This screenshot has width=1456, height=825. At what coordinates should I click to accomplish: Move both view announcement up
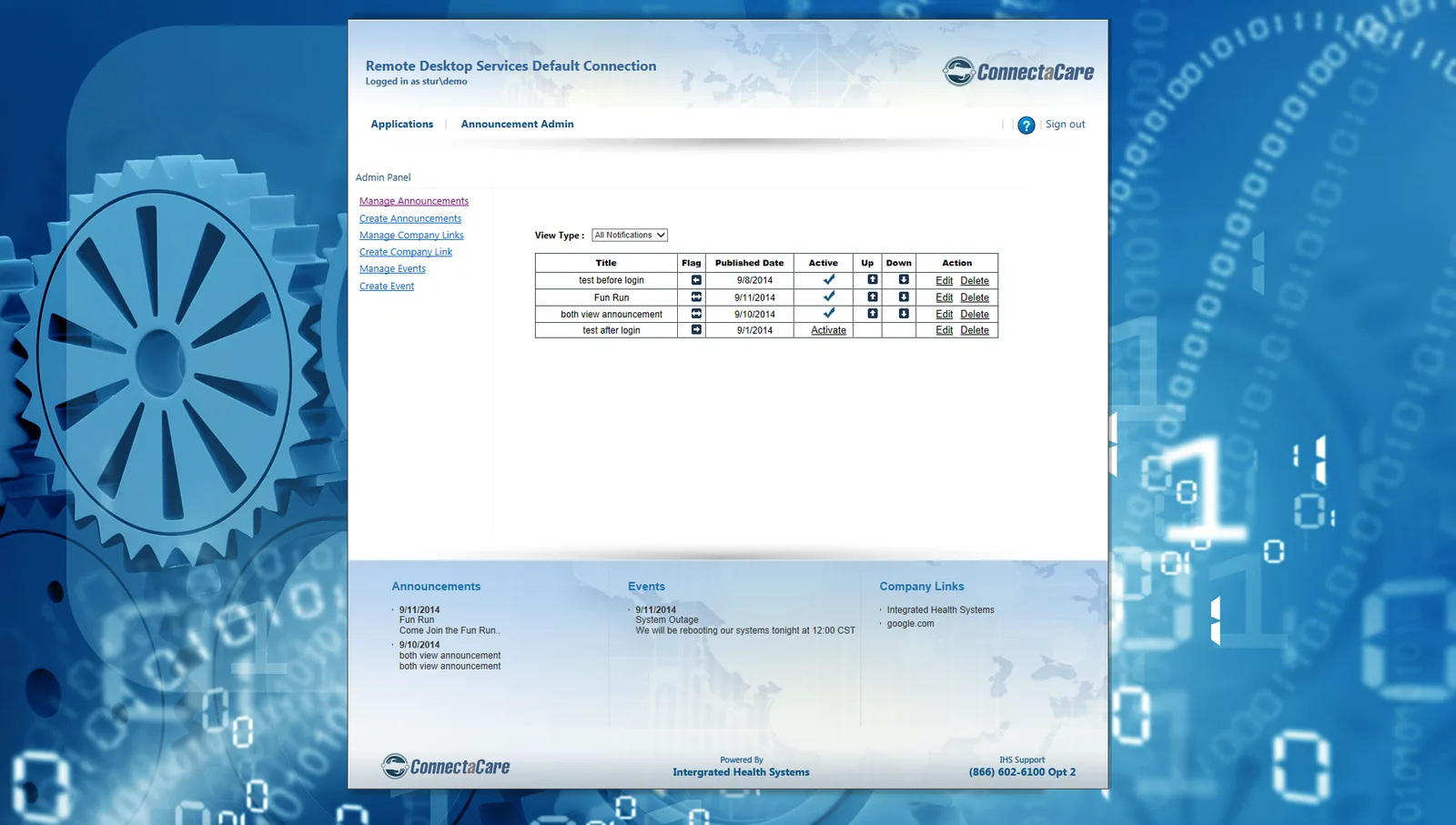[x=872, y=314]
